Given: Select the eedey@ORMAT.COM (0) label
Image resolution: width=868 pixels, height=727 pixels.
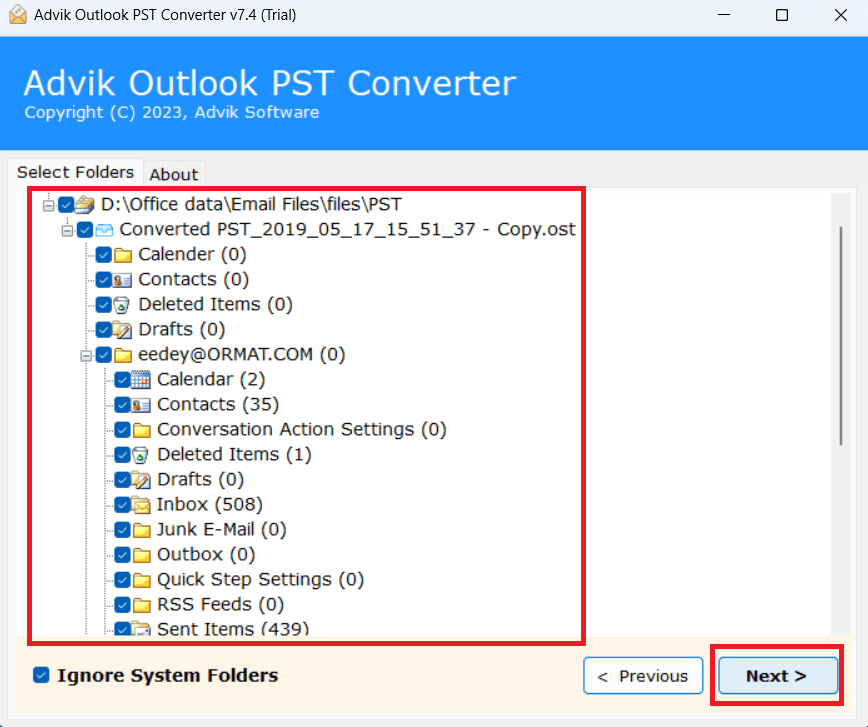Looking at the screenshot, I should point(241,354).
